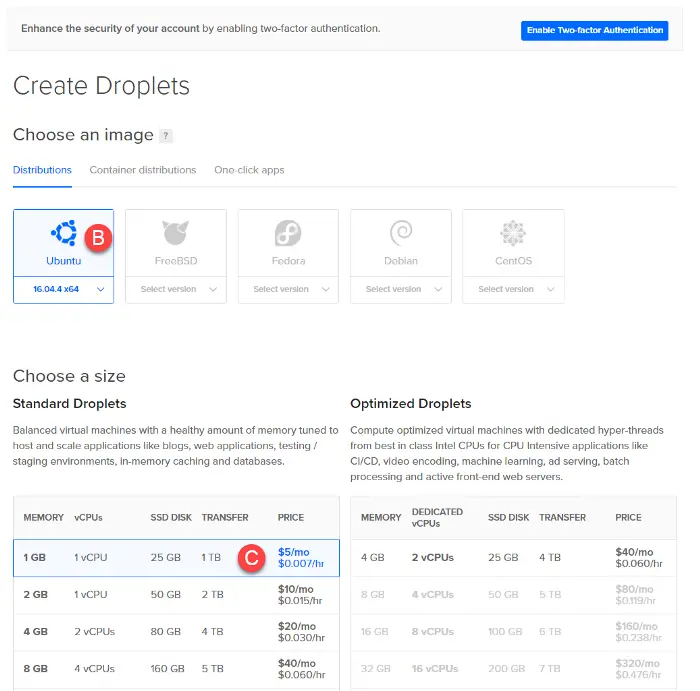Select the Debian swirl logo

coord(401,233)
